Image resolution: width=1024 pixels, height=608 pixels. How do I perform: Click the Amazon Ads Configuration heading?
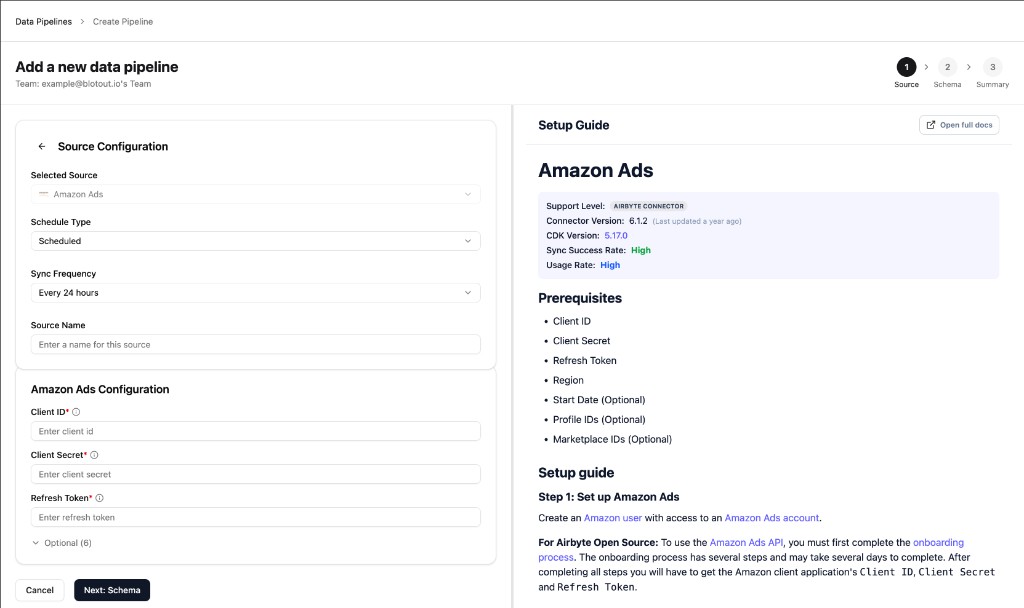[x=100, y=389]
